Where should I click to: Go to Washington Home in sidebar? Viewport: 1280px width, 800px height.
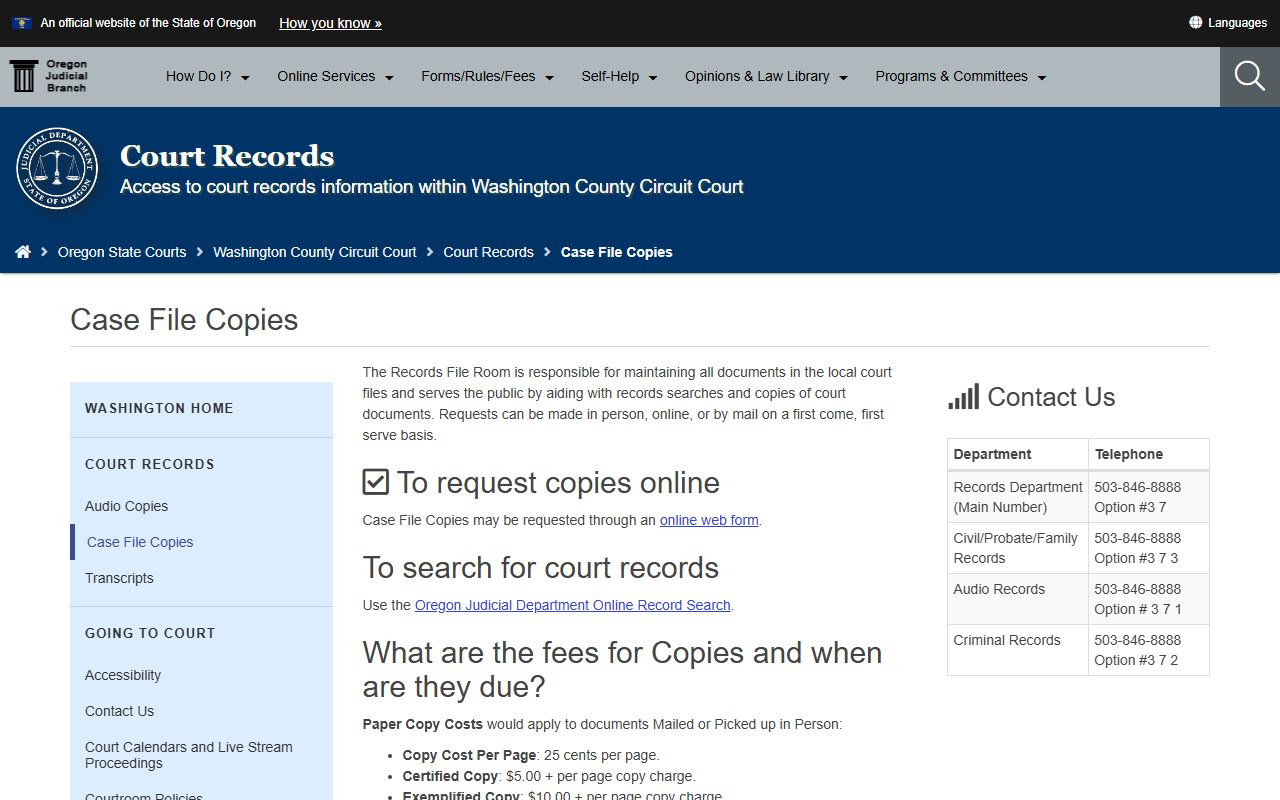(x=159, y=408)
